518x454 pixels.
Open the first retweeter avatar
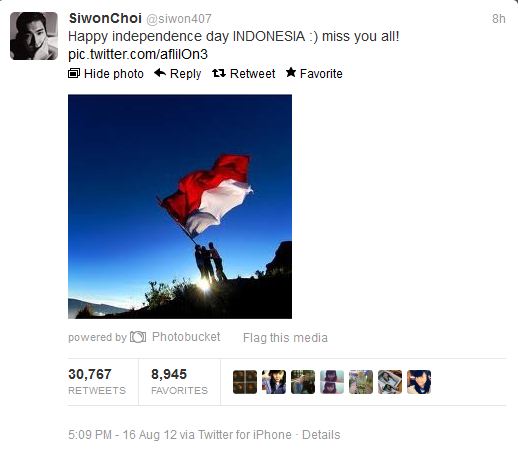pyautogui.click(x=245, y=382)
